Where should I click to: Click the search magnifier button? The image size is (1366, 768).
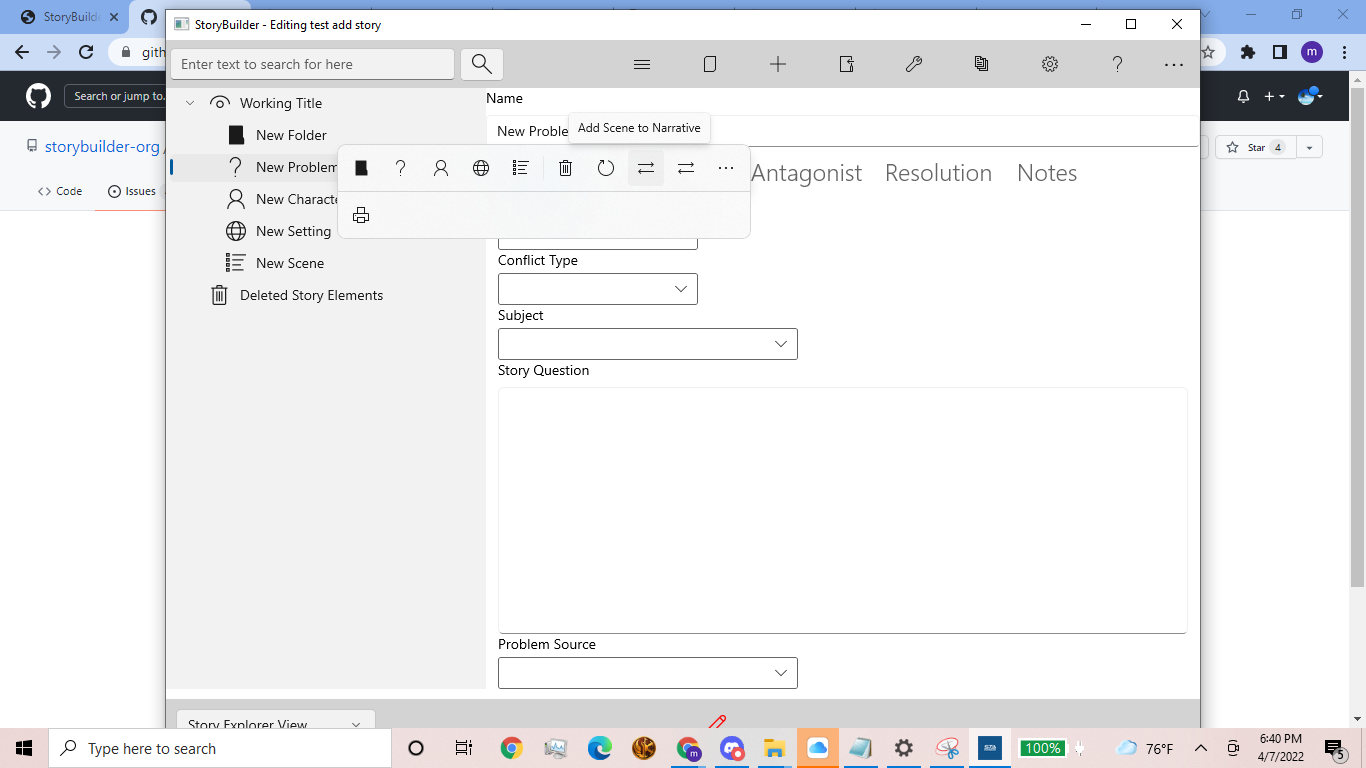point(481,63)
